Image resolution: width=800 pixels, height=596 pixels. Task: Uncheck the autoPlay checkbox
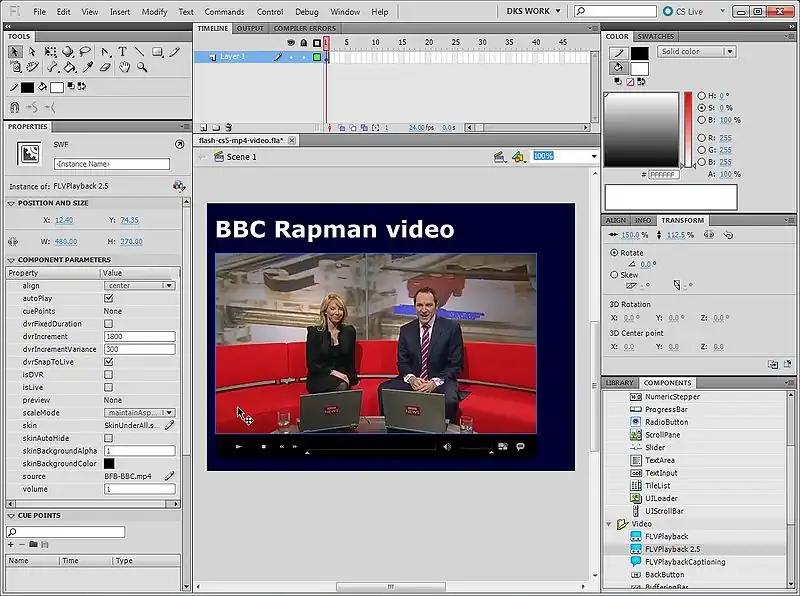109,298
